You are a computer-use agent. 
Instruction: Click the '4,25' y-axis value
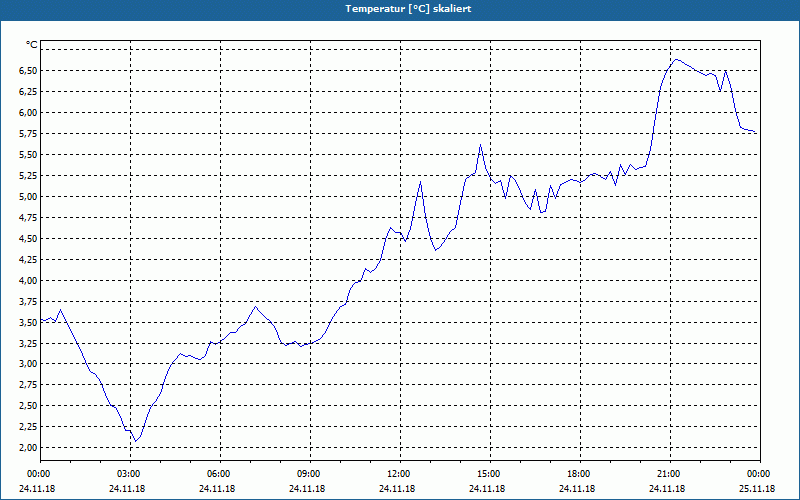pyautogui.click(x=28, y=259)
